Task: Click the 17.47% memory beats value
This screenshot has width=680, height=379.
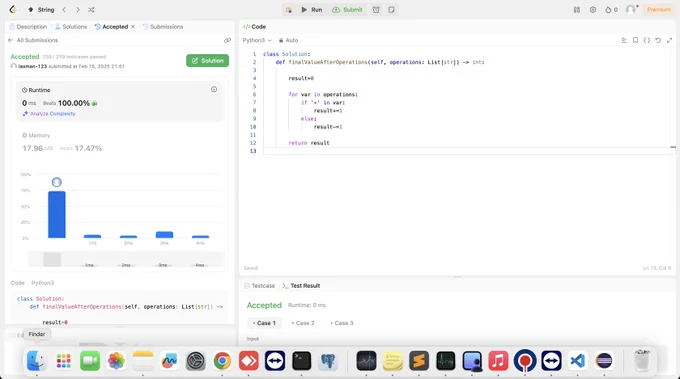Action: pos(88,148)
